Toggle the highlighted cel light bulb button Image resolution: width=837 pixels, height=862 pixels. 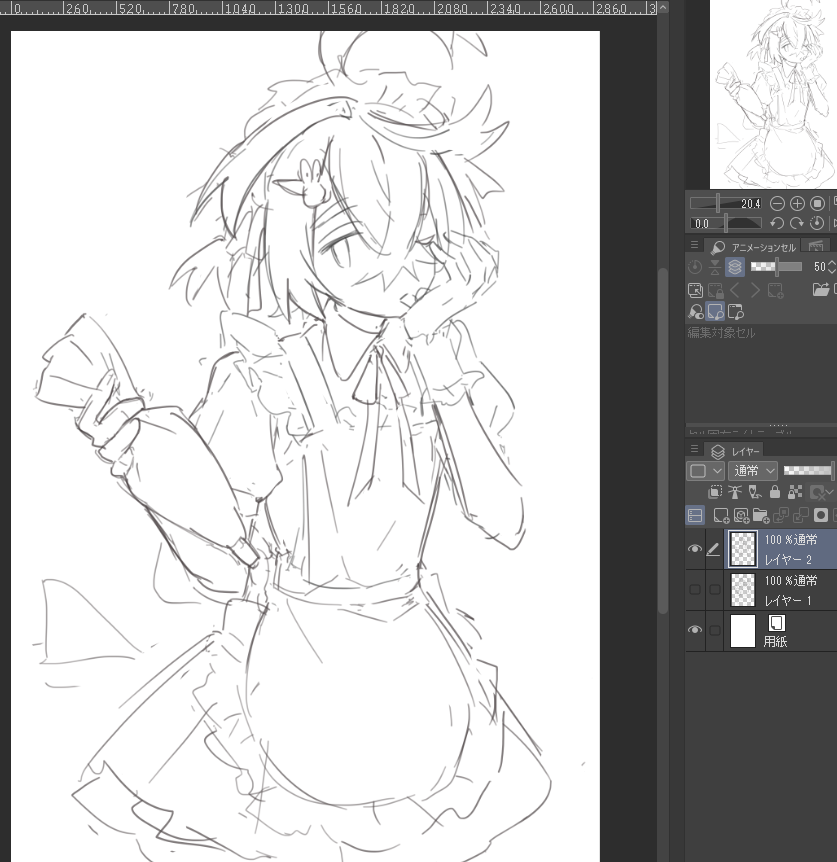click(715, 312)
